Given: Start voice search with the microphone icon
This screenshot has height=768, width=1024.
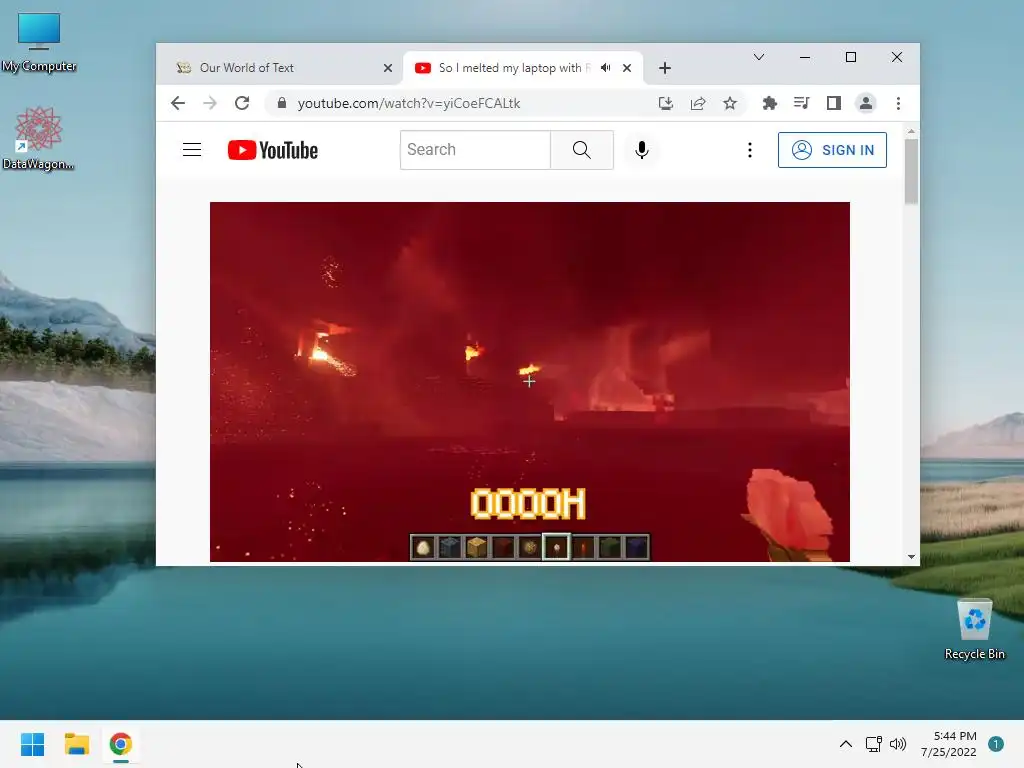Looking at the screenshot, I should coord(642,150).
